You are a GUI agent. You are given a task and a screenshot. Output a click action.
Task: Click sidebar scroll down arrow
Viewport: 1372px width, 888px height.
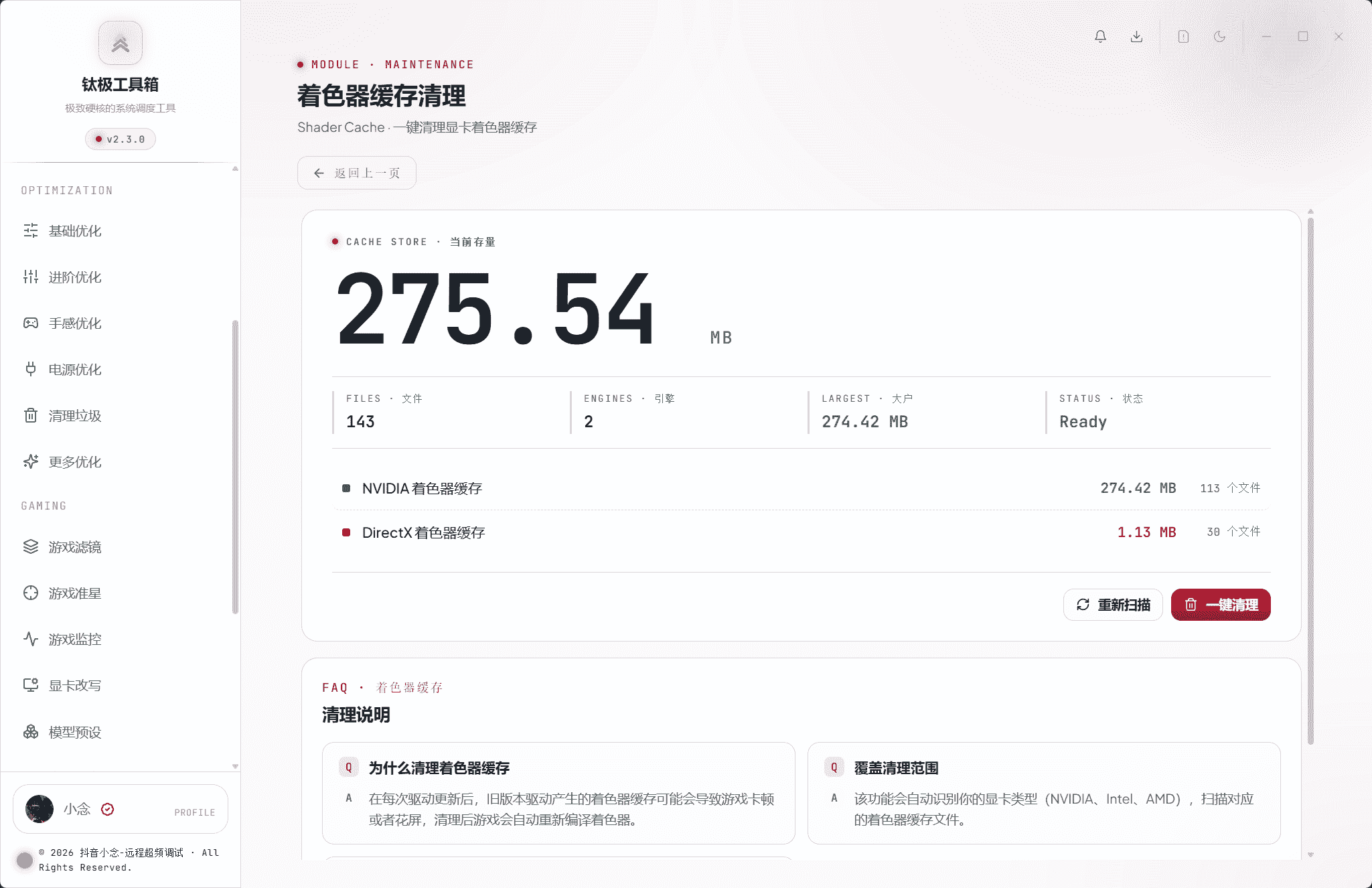coord(235,766)
